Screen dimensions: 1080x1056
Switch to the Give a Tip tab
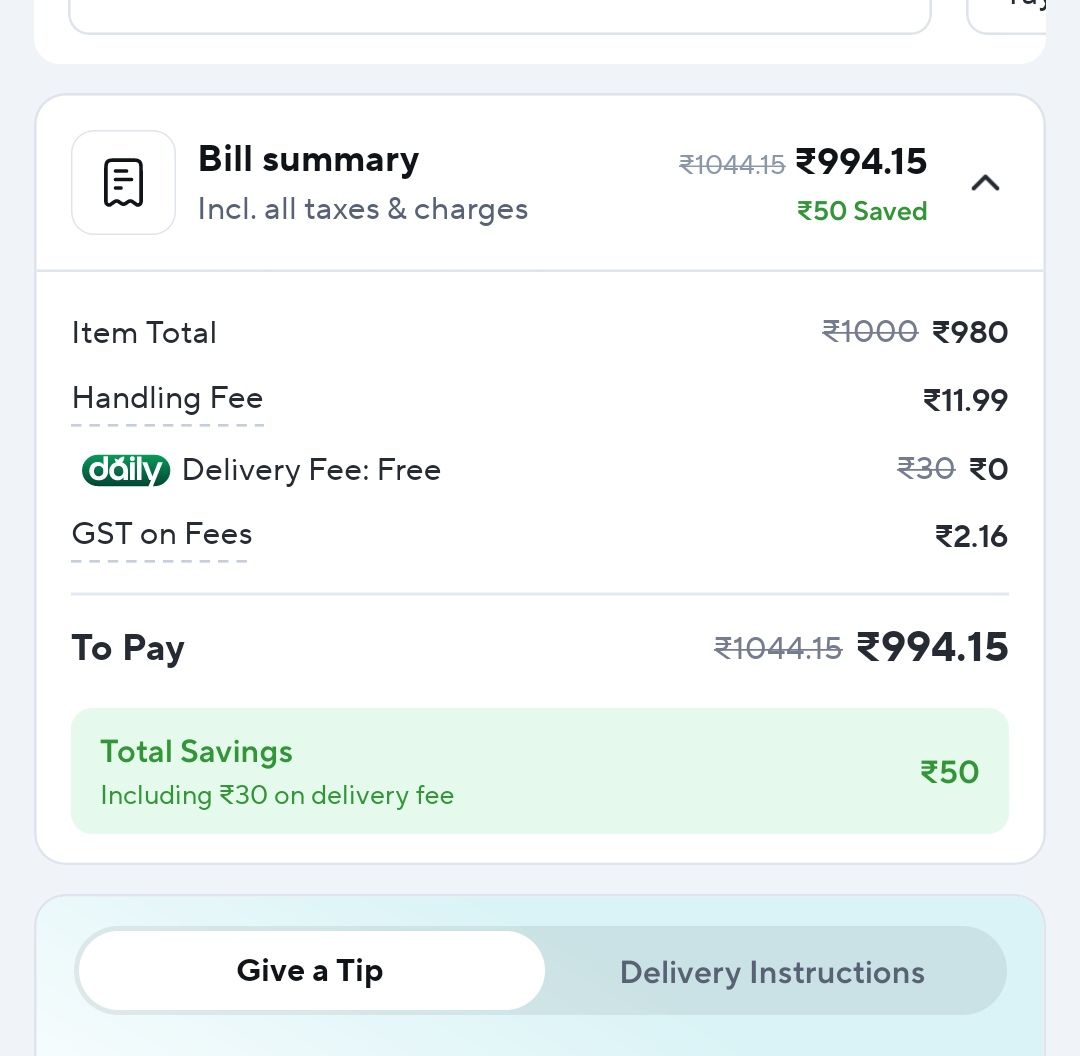pyautogui.click(x=310, y=971)
